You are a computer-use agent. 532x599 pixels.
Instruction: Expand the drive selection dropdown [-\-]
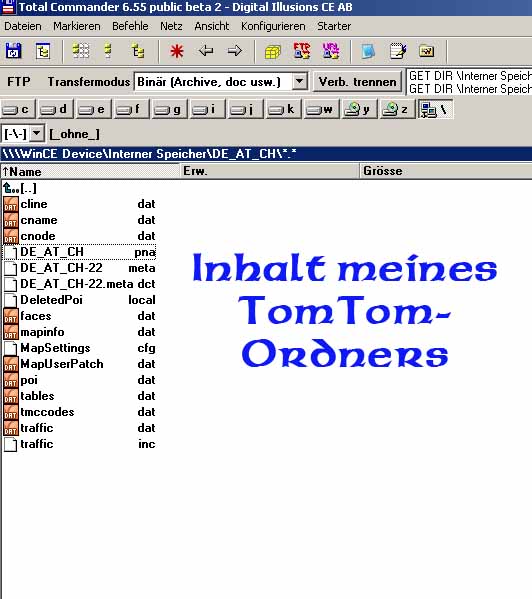pos(37,134)
